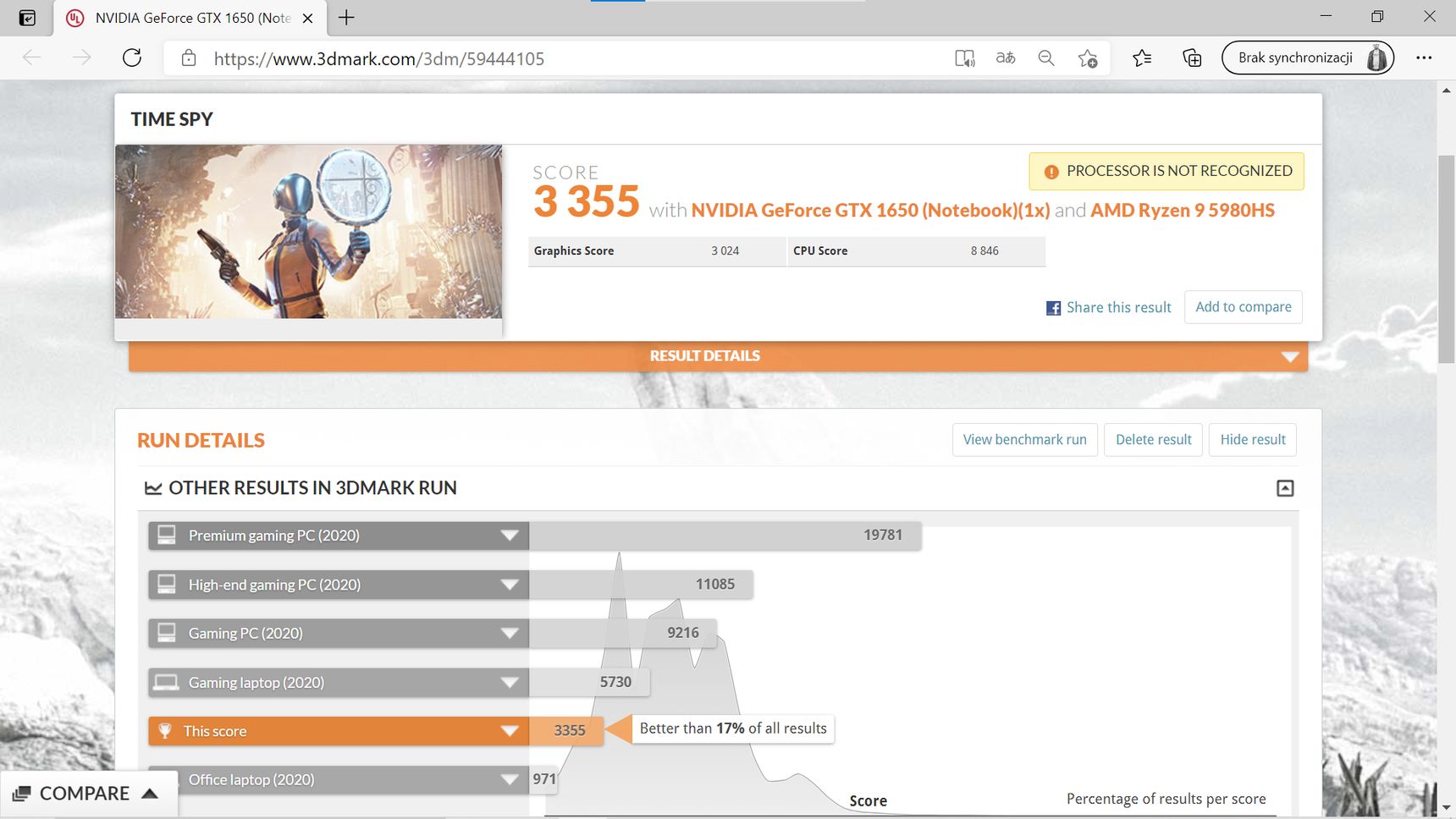Click the chart icon beside Other Results heading
The height and width of the screenshot is (819, 1456).
(x=153, y=488)
